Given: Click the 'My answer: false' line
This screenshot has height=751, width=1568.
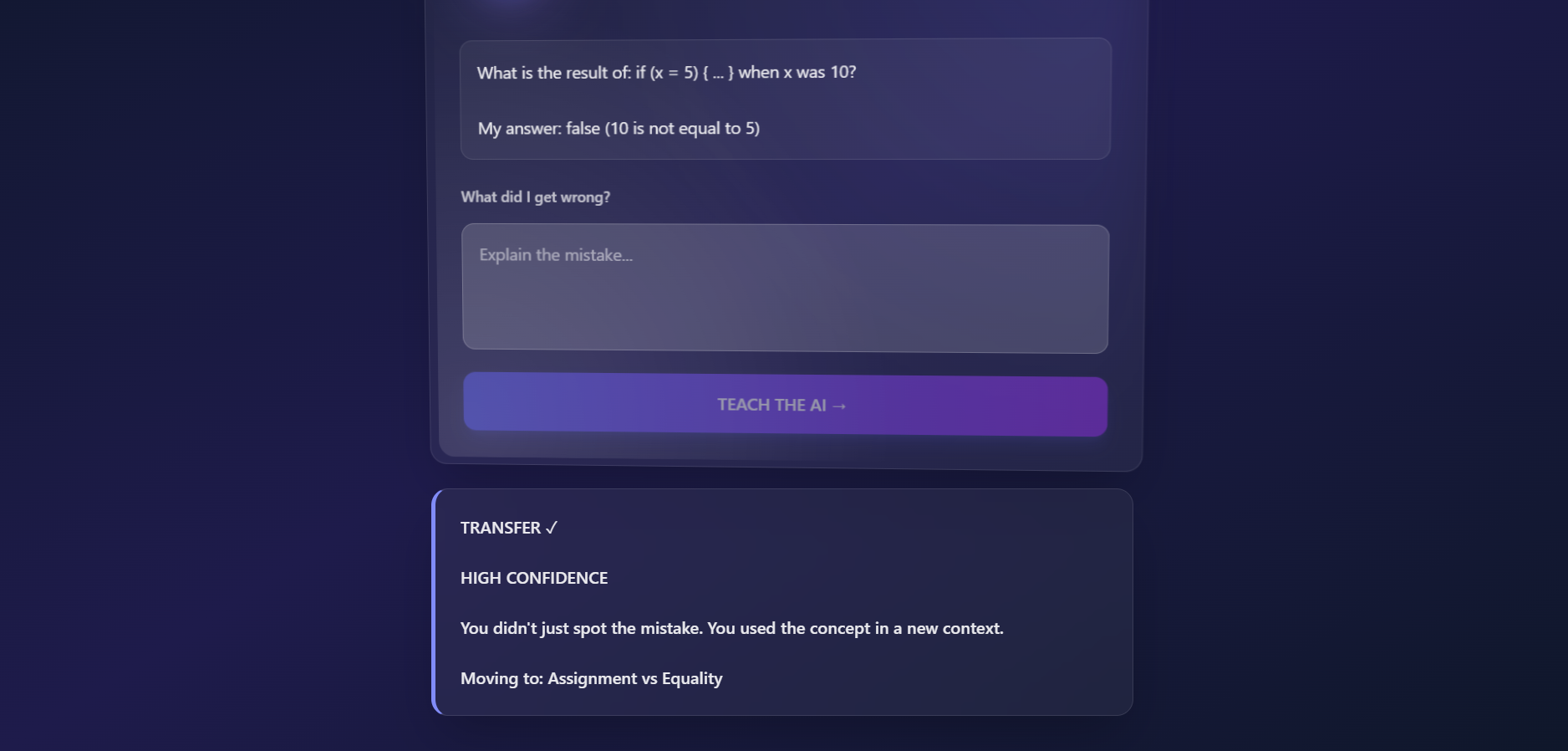Looking at the screenshot, I should click(x=619, y=129).
